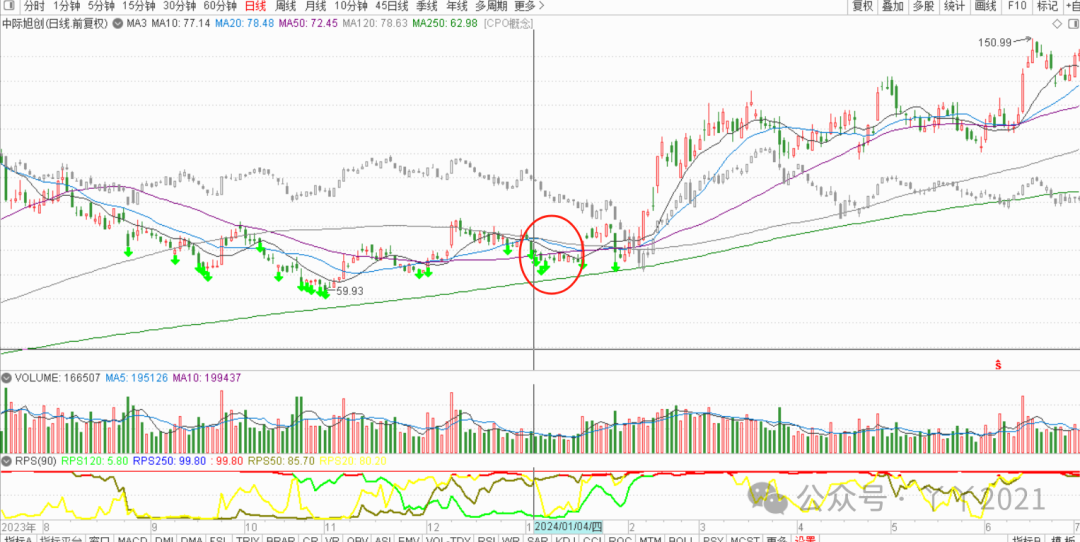
Task: Toggle 叠加 overlay comparison
Action: pos(893,6)
